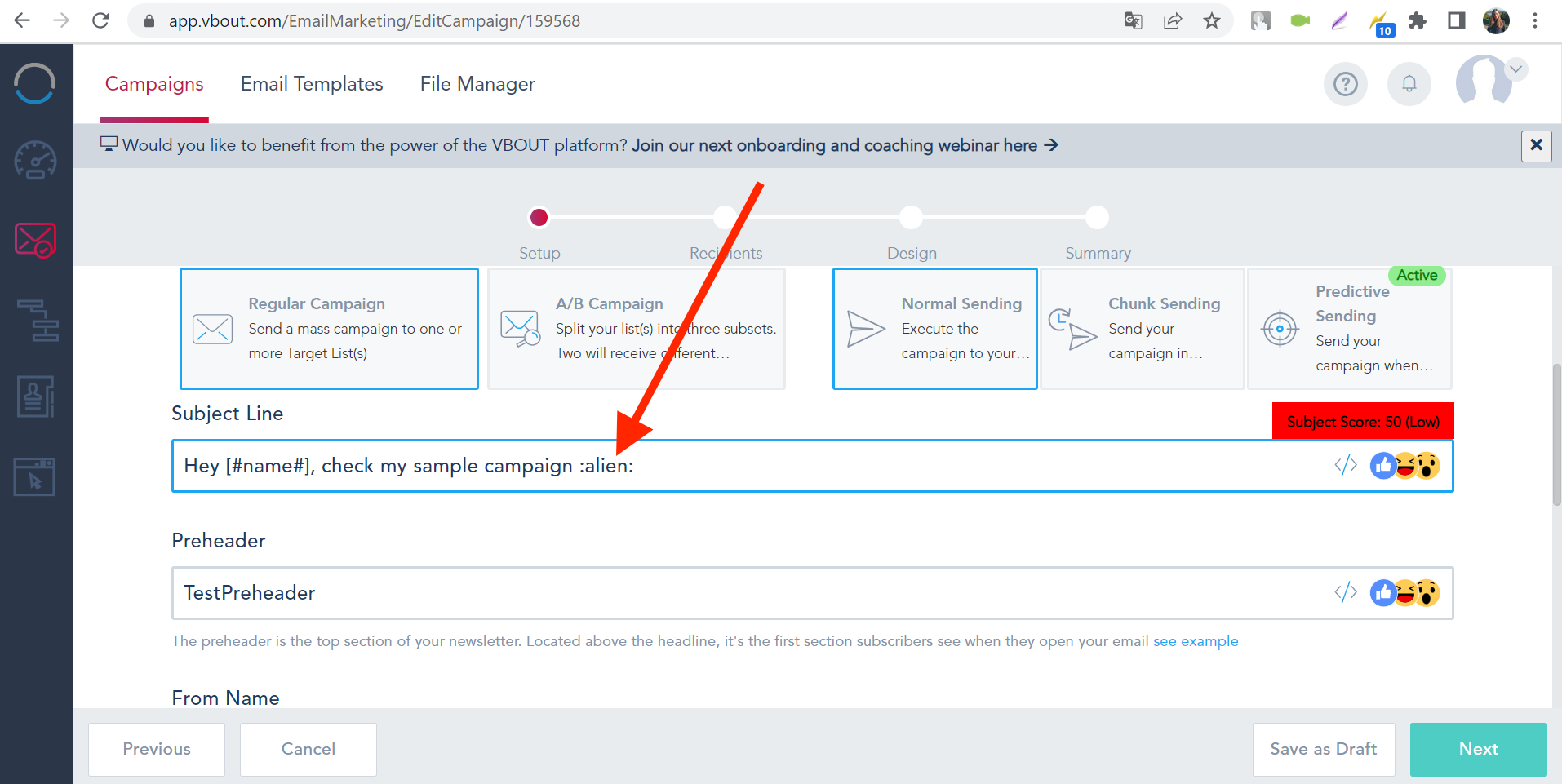Choose Predictive Sending mode

click(1350, 329)
